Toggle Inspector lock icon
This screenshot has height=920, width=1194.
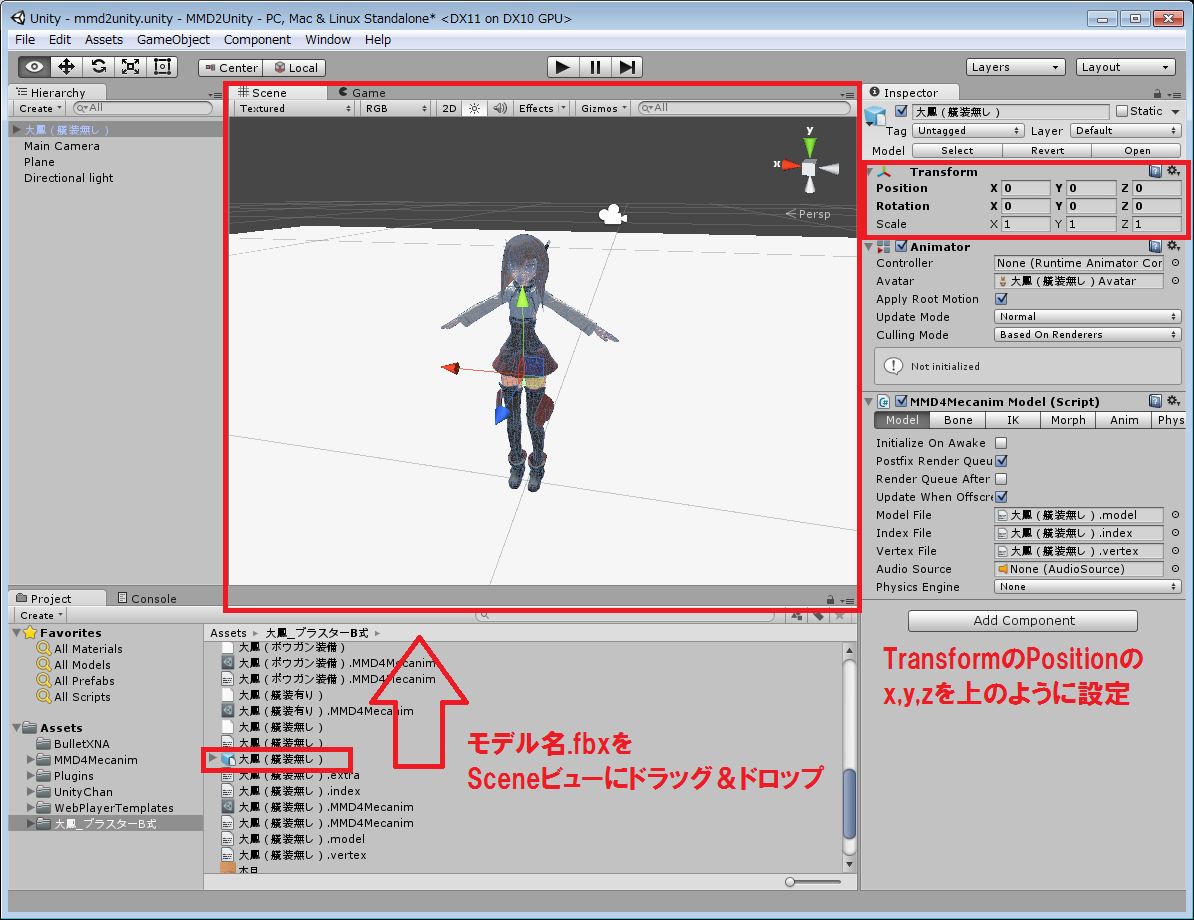point(1157,94)
